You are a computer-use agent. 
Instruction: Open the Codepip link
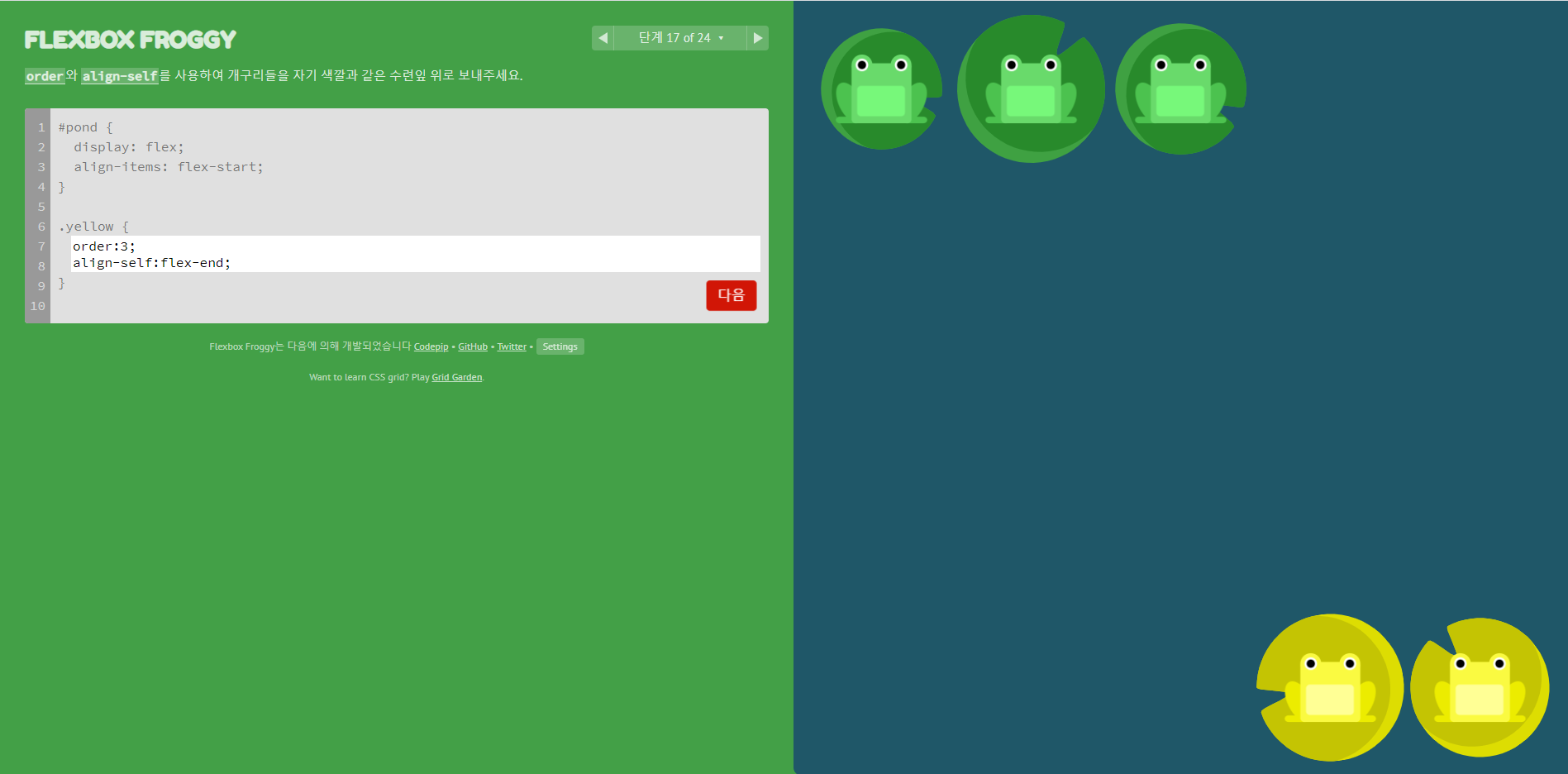[431, 346]
